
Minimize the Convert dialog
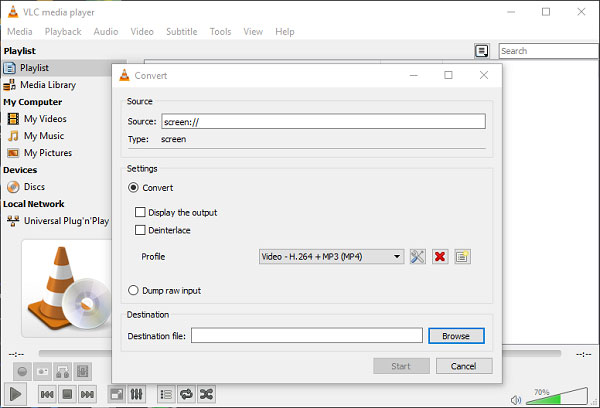pos(413,75)
